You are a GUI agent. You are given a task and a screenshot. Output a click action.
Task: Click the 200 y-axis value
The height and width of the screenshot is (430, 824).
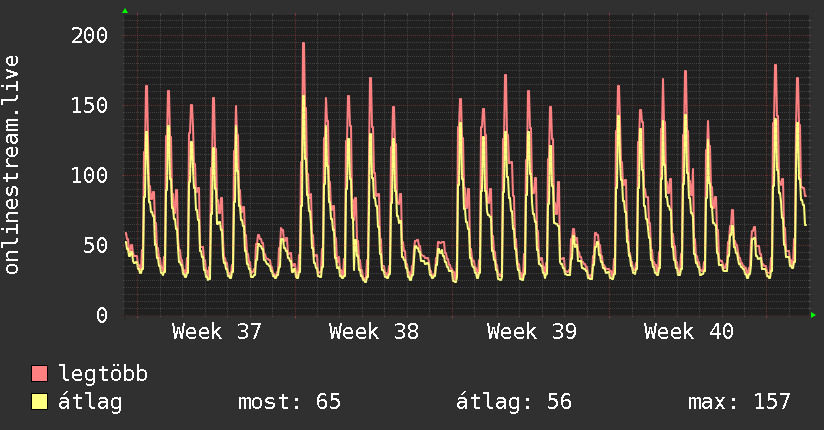(x=89, y=36)
